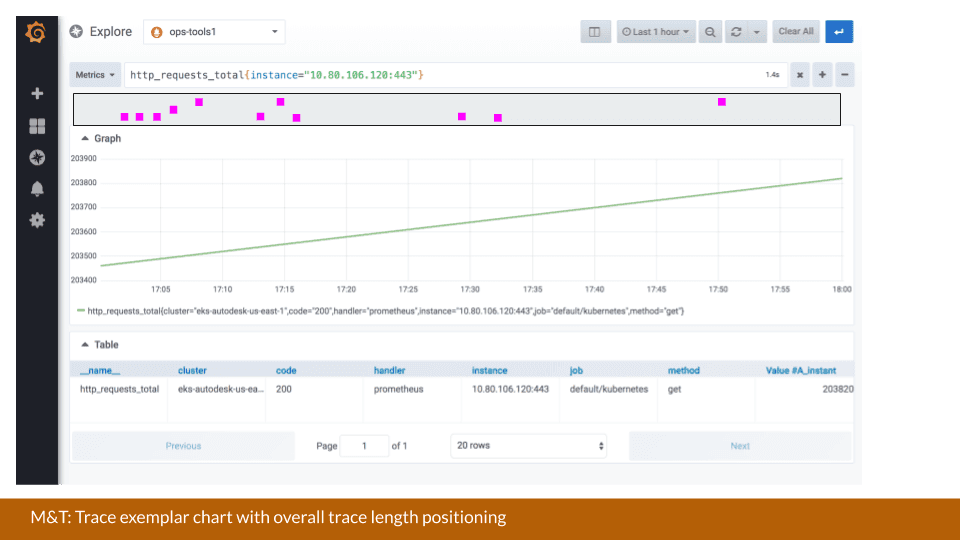Open the Dashboards grid icon in sidebar
Screen dimensions: 960x540
click(x=37, y=126)
